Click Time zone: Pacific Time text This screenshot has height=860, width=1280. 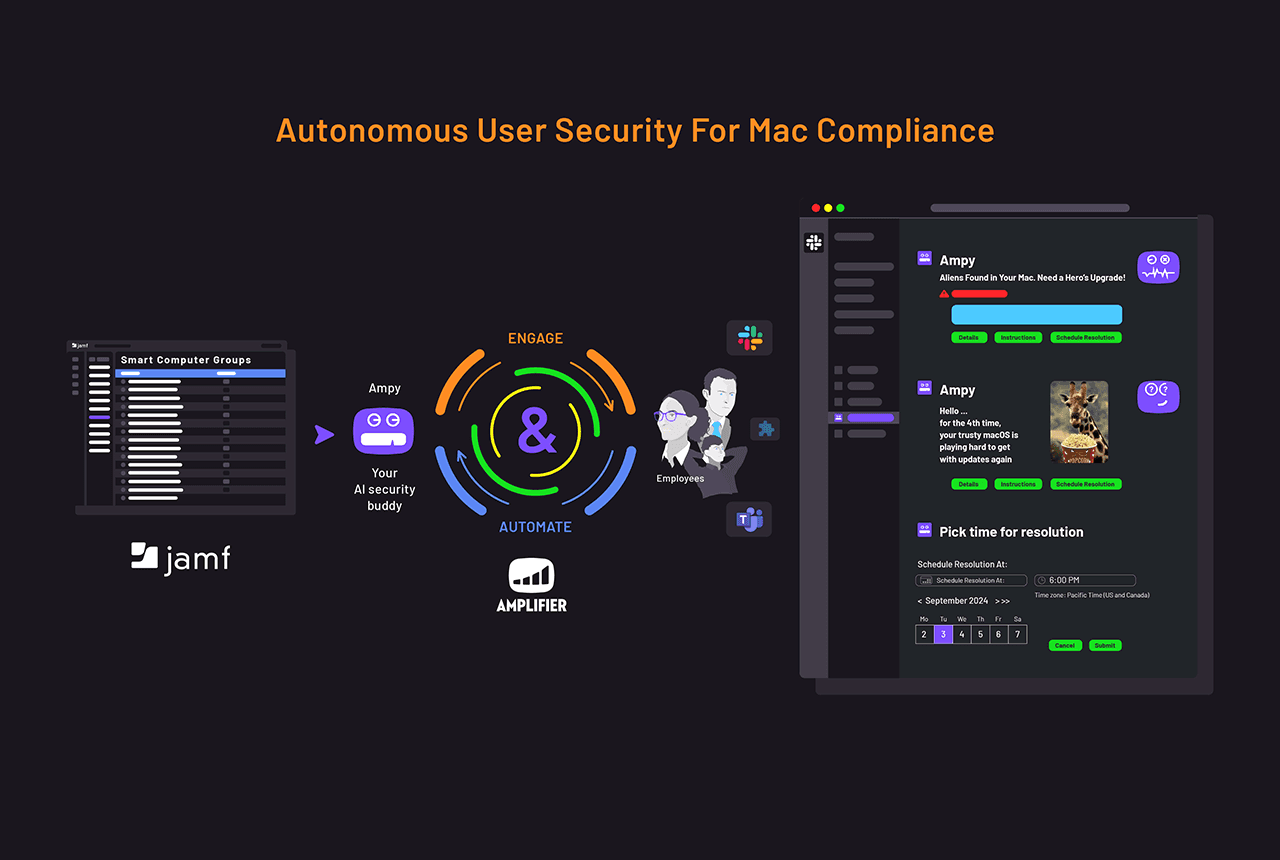(x=1092, y=595)
